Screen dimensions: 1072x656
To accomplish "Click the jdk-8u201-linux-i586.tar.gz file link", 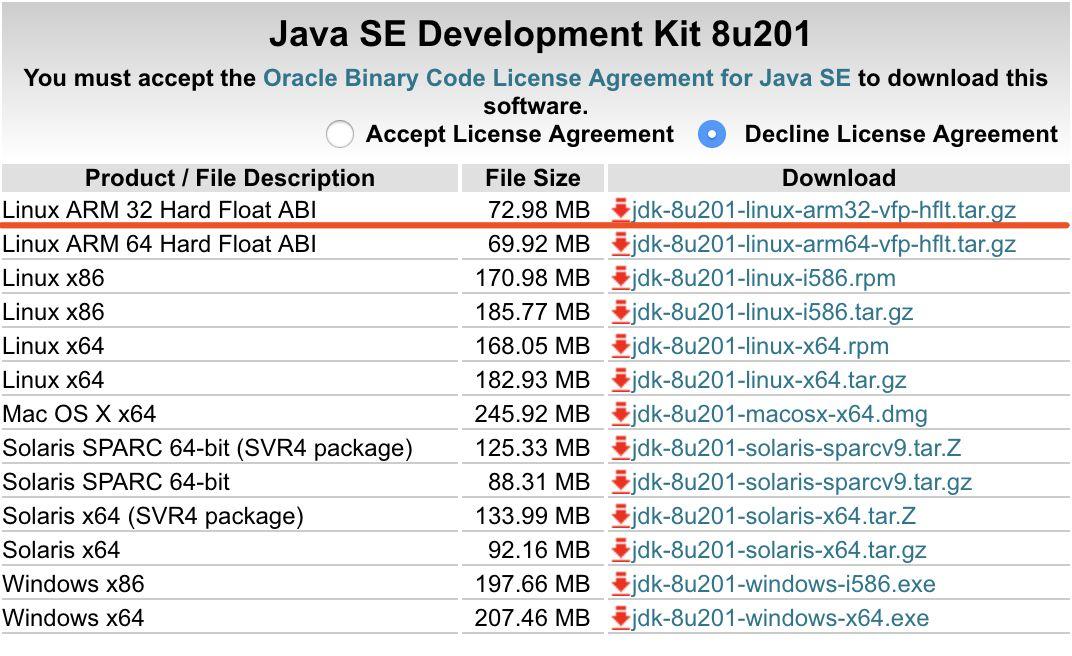I will click(768, 312).
